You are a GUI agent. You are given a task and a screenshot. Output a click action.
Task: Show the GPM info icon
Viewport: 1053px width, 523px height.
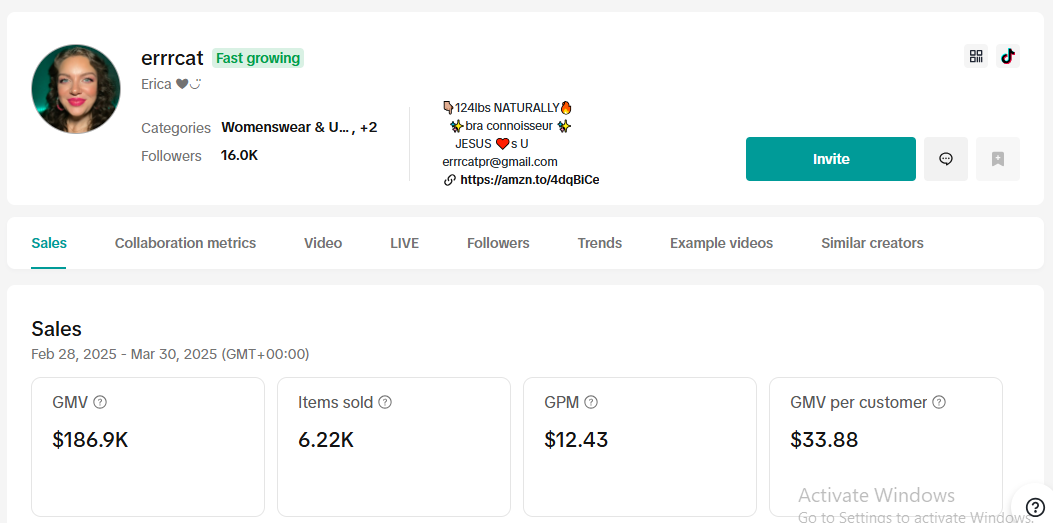591,402
